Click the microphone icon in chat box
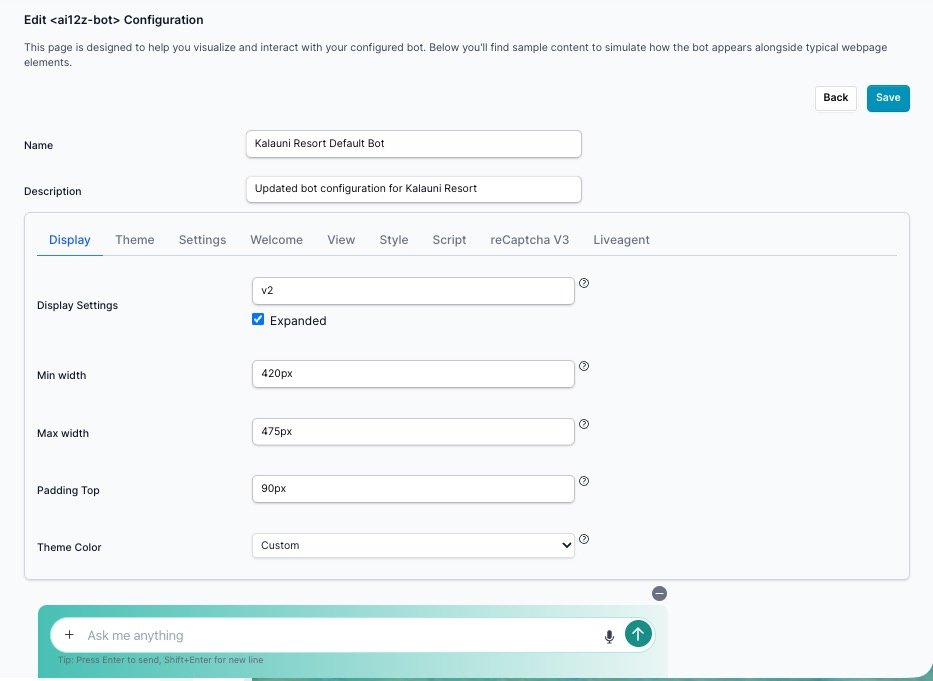 pyautogui.click(x=609, y=636)
